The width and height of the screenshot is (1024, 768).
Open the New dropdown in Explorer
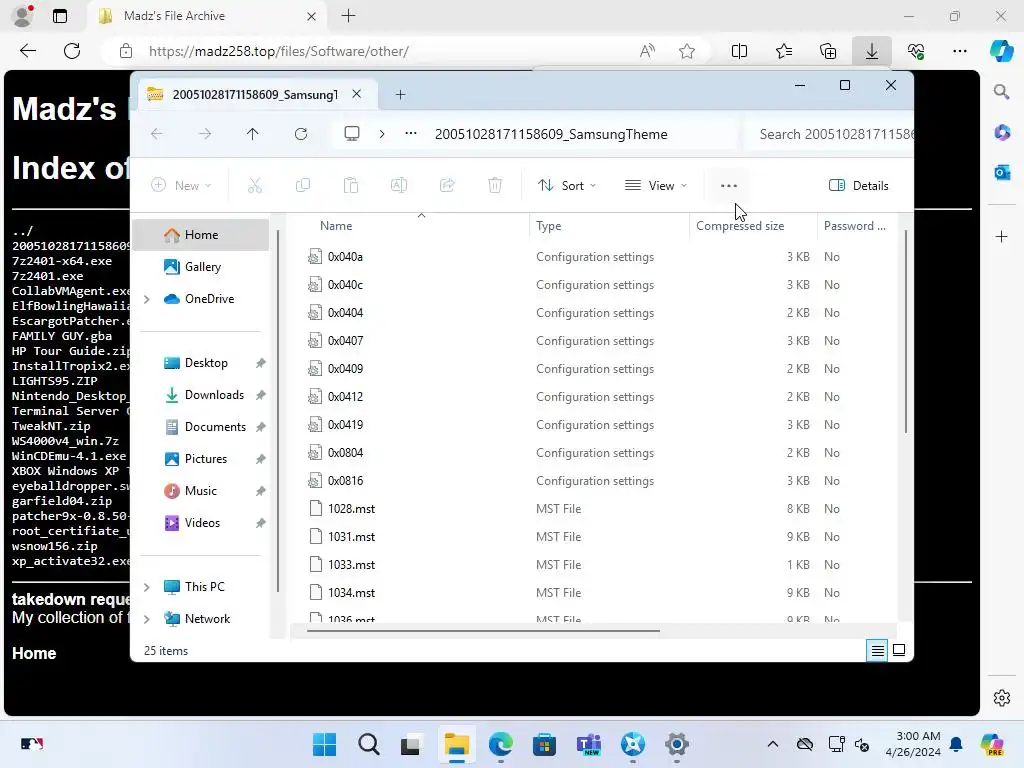[x=181, y=185]
